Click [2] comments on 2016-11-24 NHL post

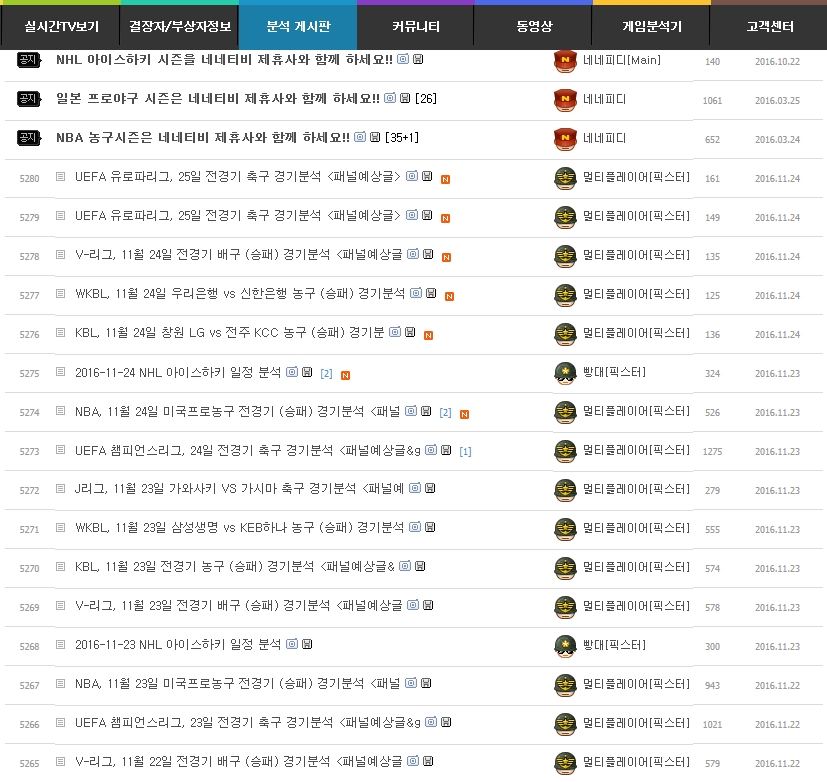pyautogui.click(x=326, y=374)
